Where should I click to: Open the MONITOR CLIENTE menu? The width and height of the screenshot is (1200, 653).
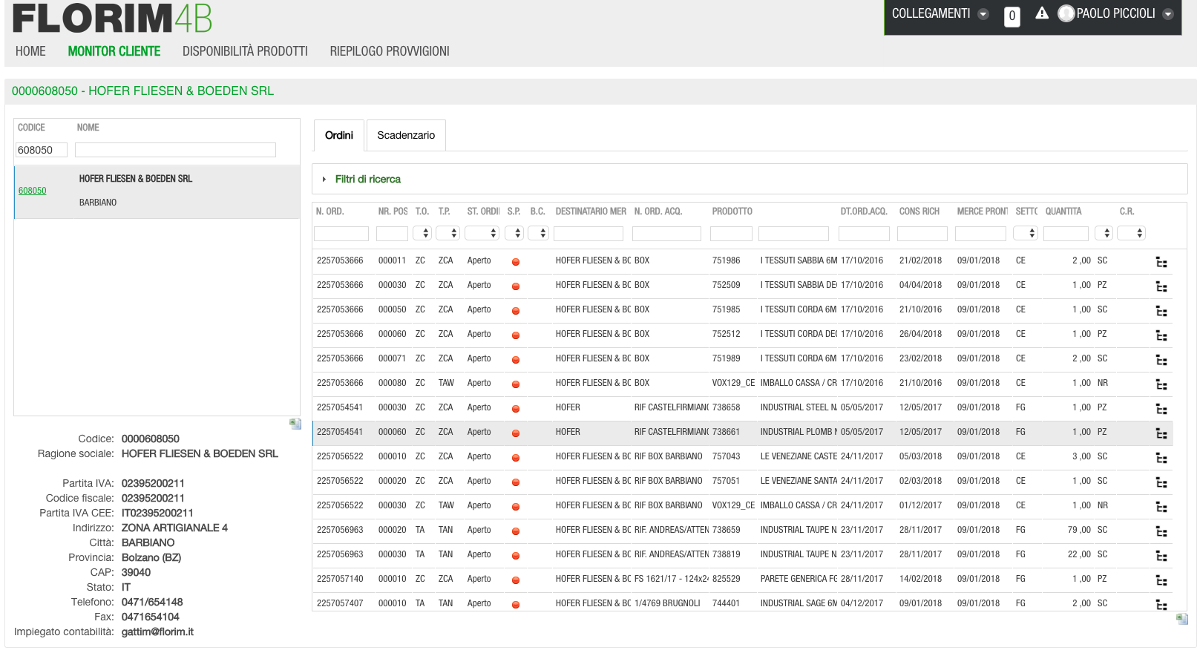coord(114,51)
